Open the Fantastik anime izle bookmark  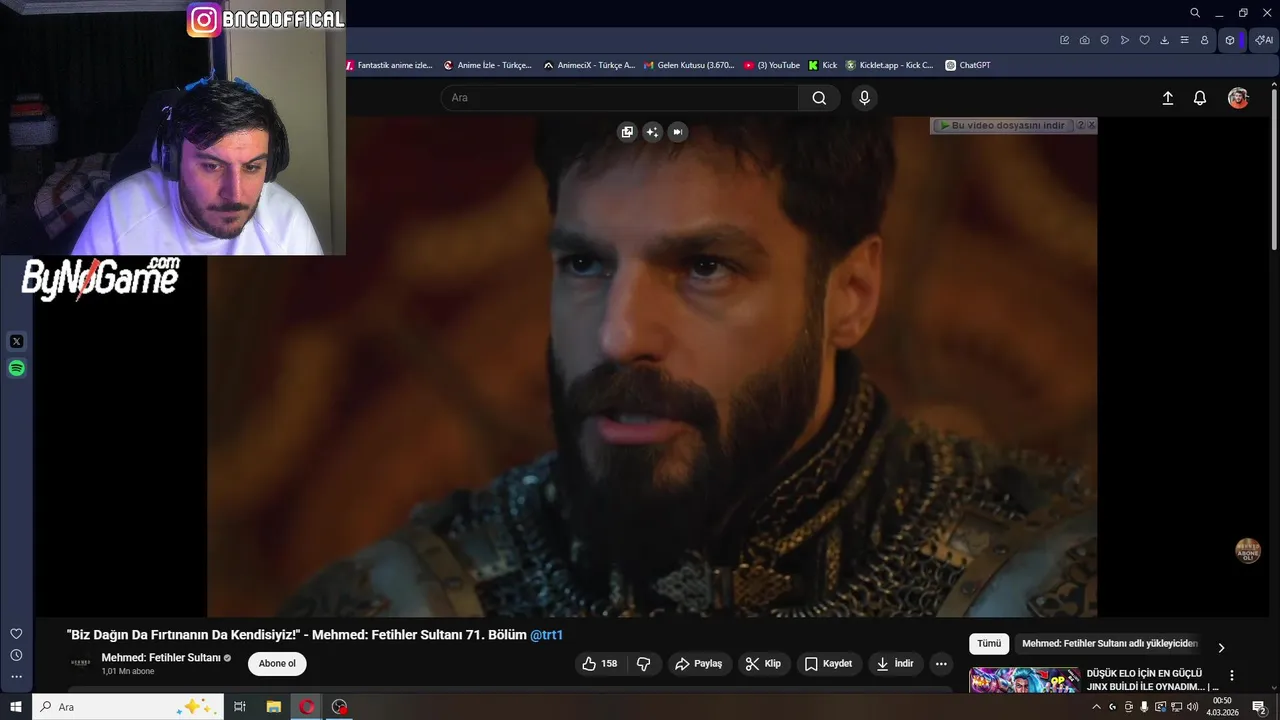(x=389, y=65)
